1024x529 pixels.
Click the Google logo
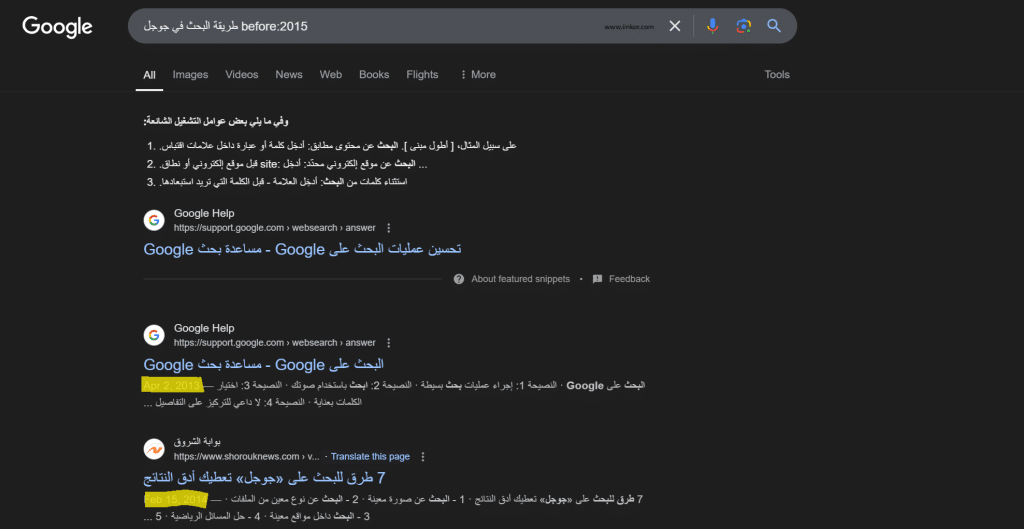(57, 27)
